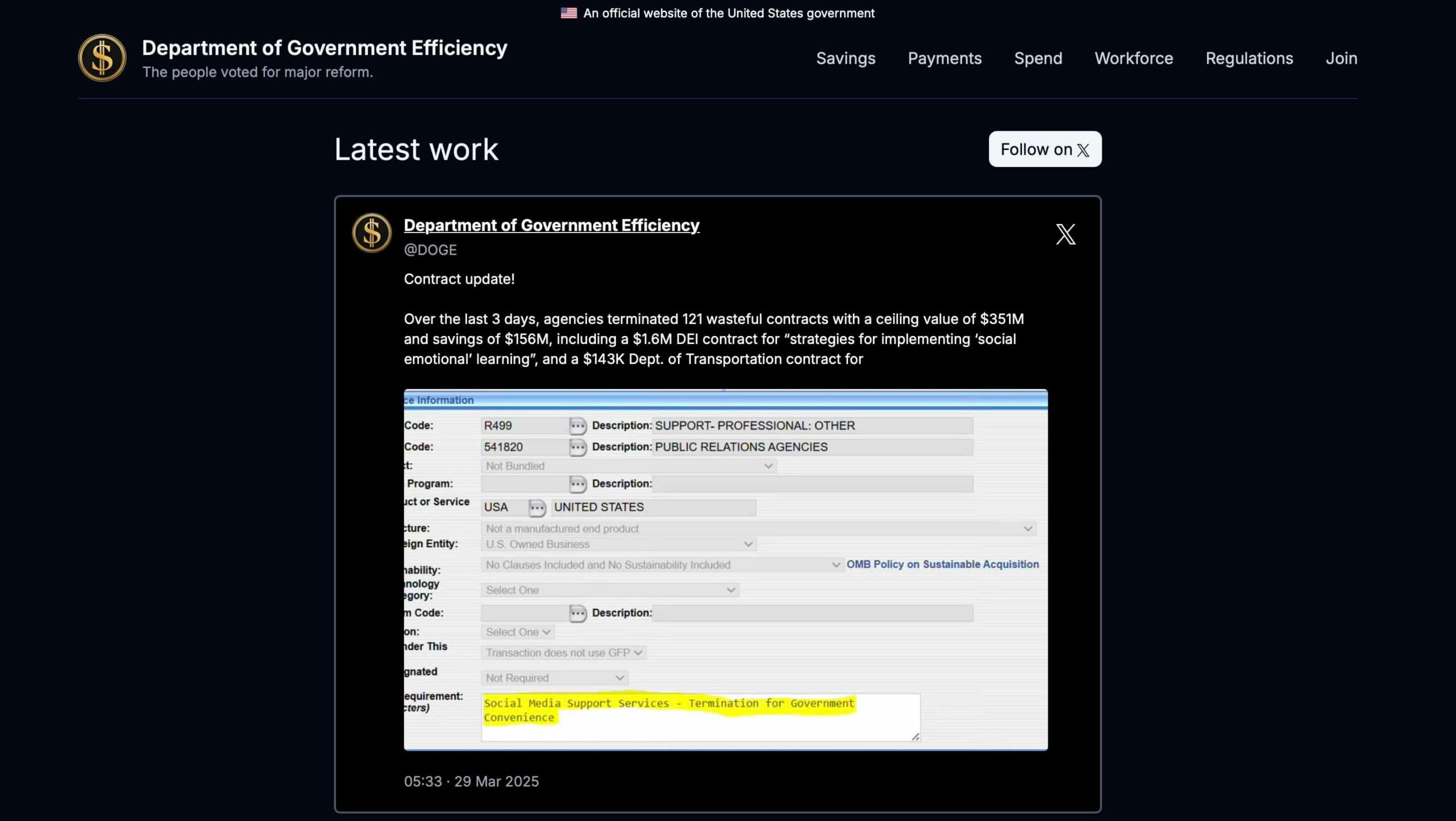The image size is (1456, 821).
Task: Click the US flag icon in banner
Action: [x=569, y=13]
